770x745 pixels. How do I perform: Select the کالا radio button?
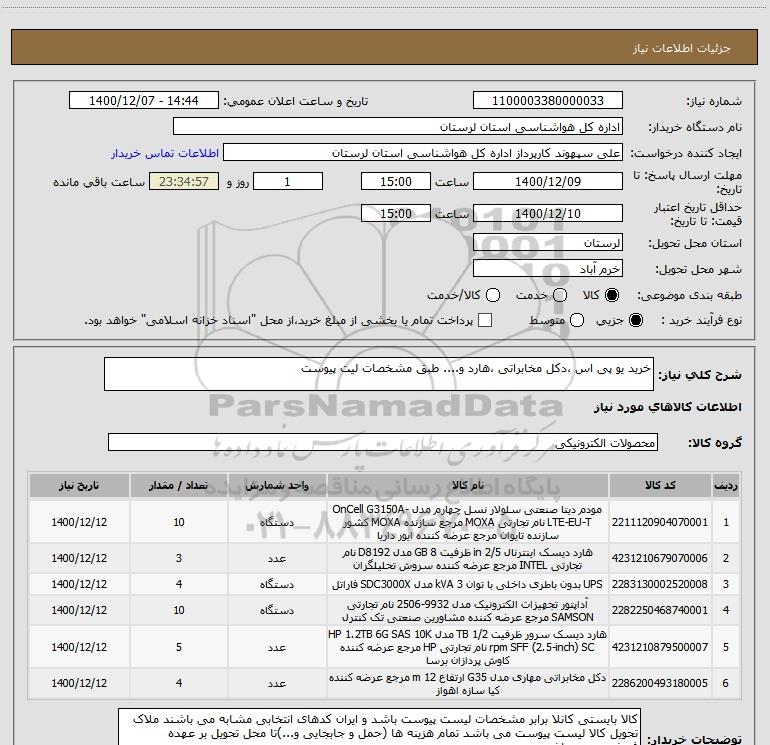click(x=612, y=295)
